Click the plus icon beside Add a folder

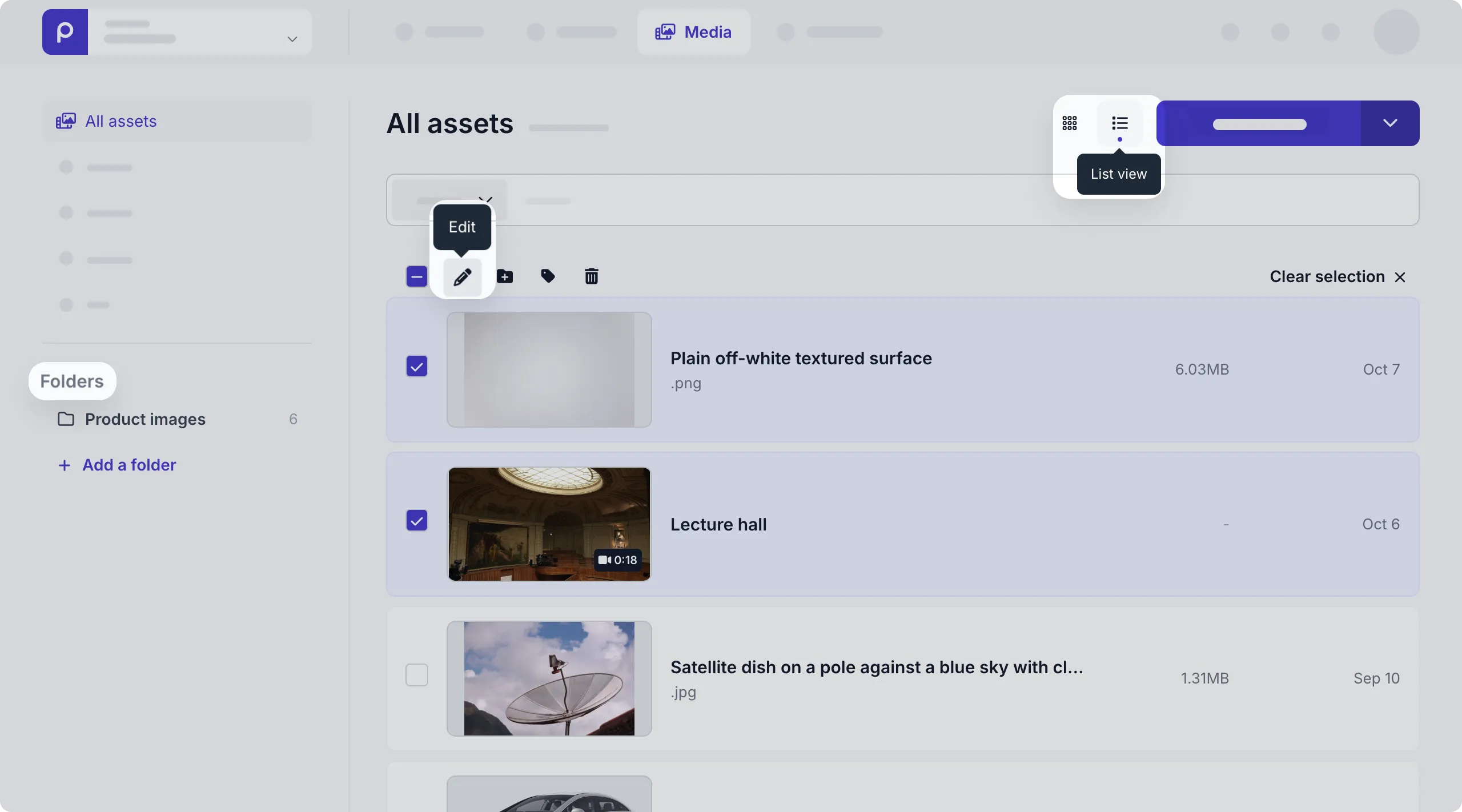pos(65,465)
